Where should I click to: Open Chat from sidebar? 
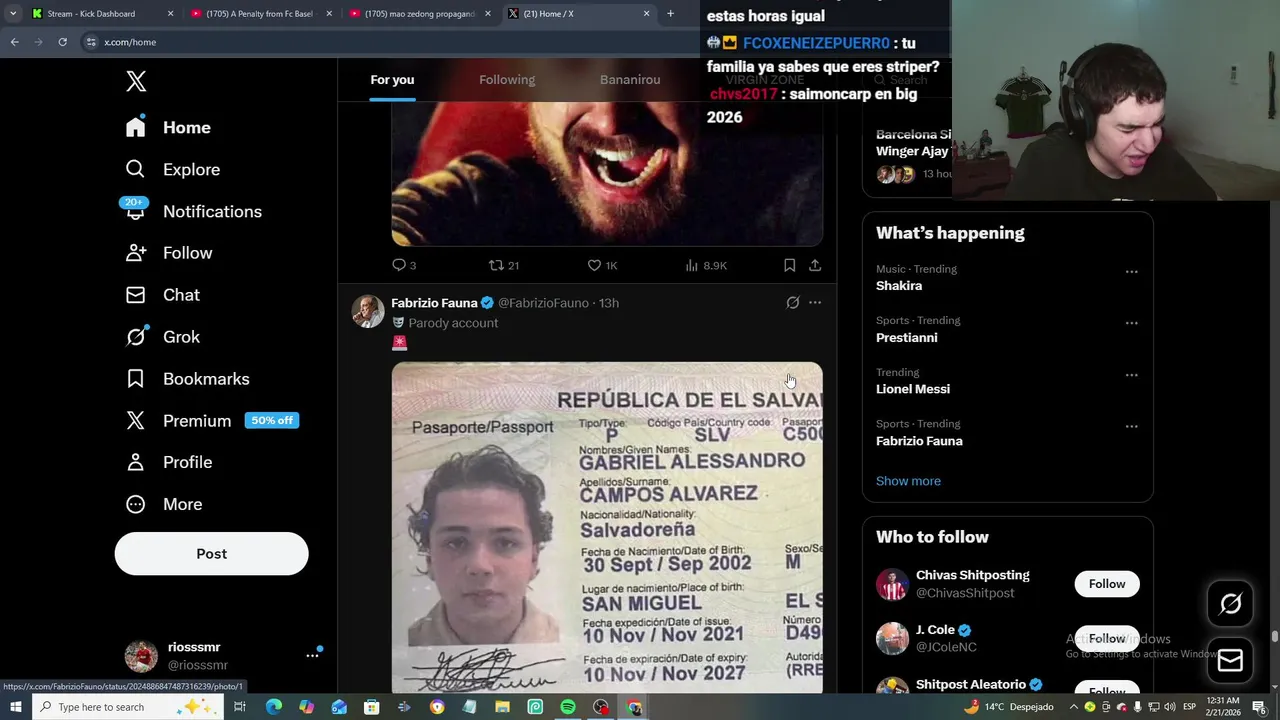tap(162, 295)
